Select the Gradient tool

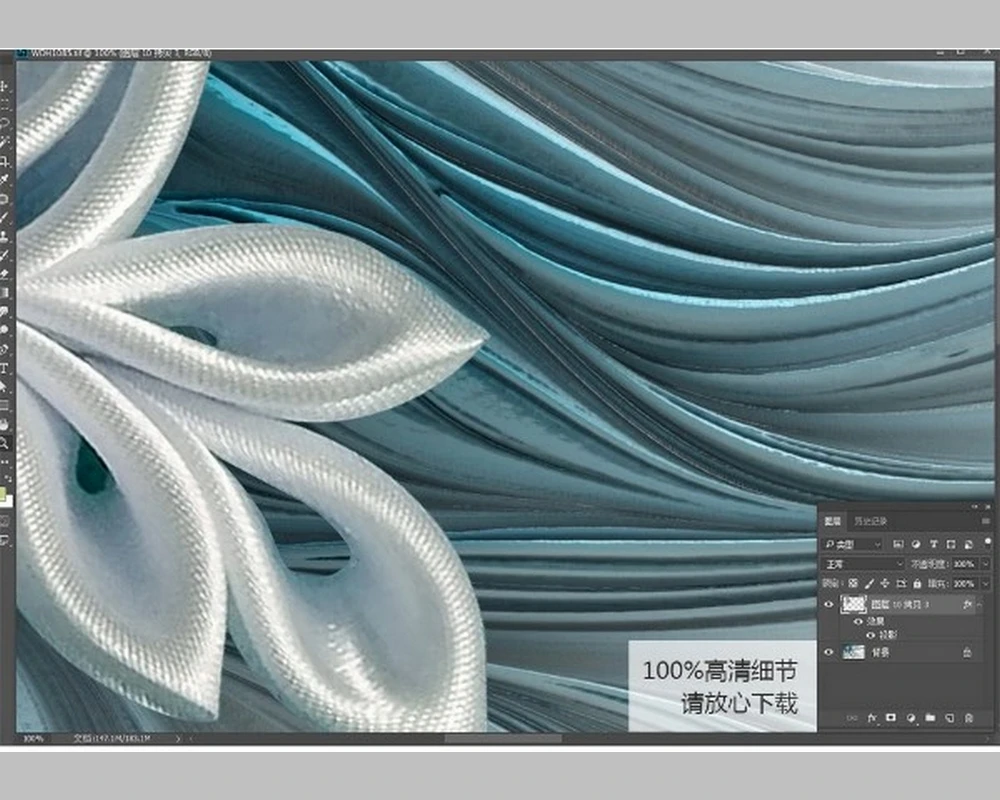click(x=5, y=293)
